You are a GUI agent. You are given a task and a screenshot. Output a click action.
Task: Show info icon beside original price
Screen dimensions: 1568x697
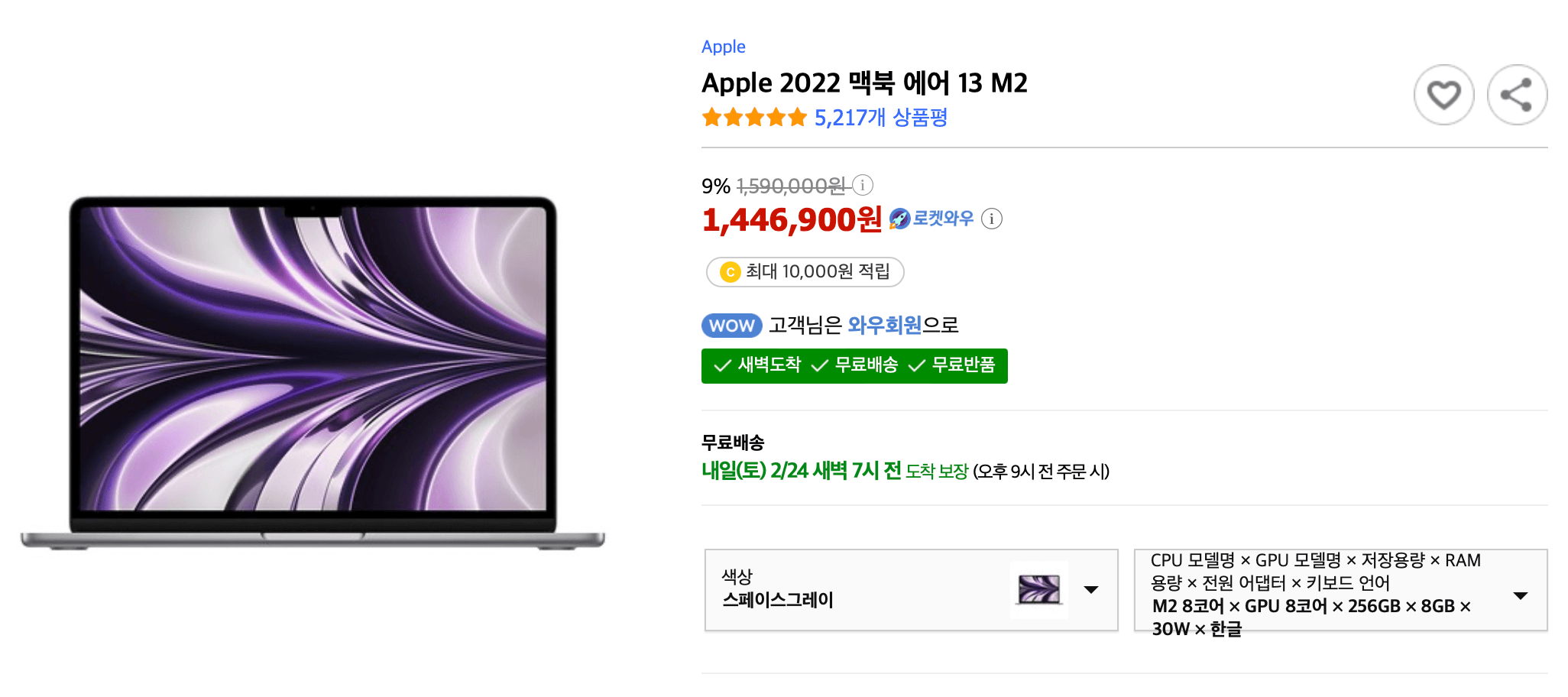863,185
